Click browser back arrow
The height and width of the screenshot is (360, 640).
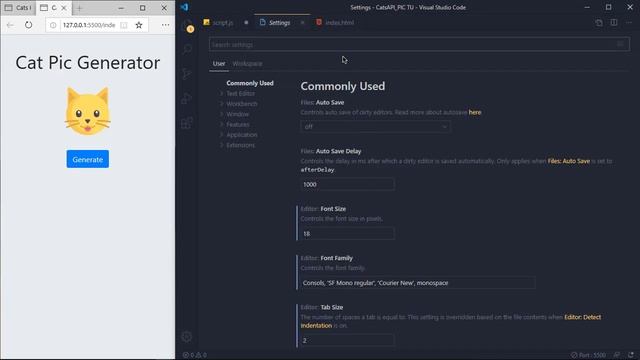(10, 25)
